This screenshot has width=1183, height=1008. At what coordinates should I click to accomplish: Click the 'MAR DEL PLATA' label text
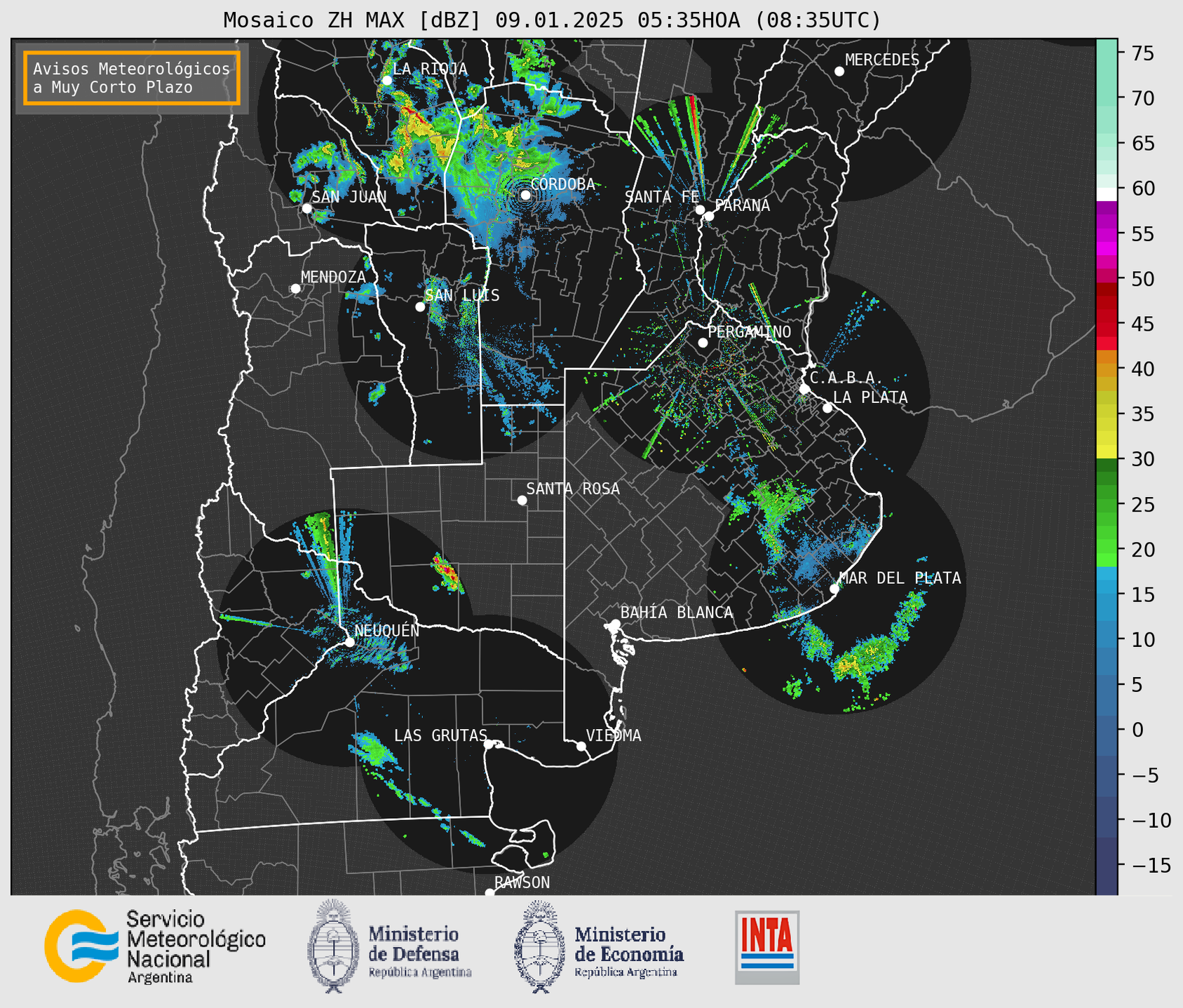[x=900, y=578]
